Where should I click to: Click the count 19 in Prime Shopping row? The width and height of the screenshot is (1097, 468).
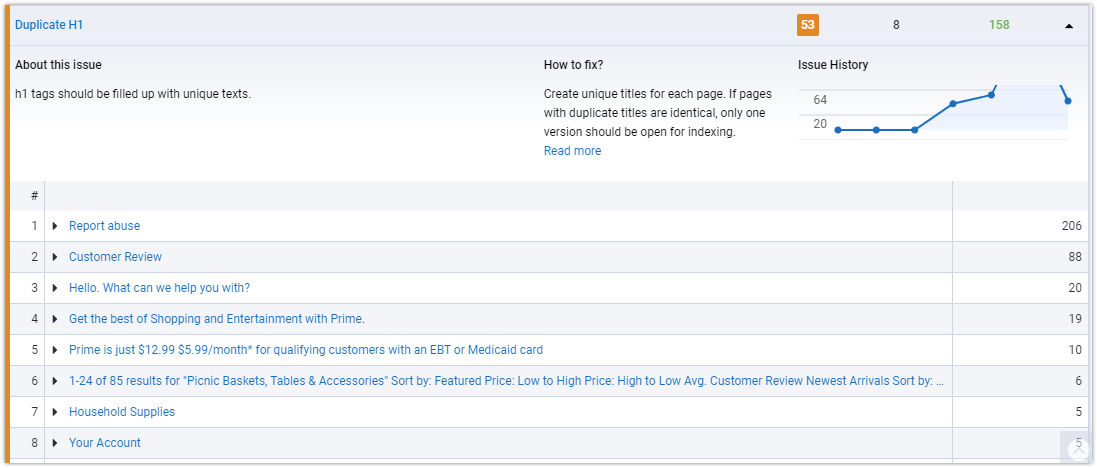tap(1075, 319)
